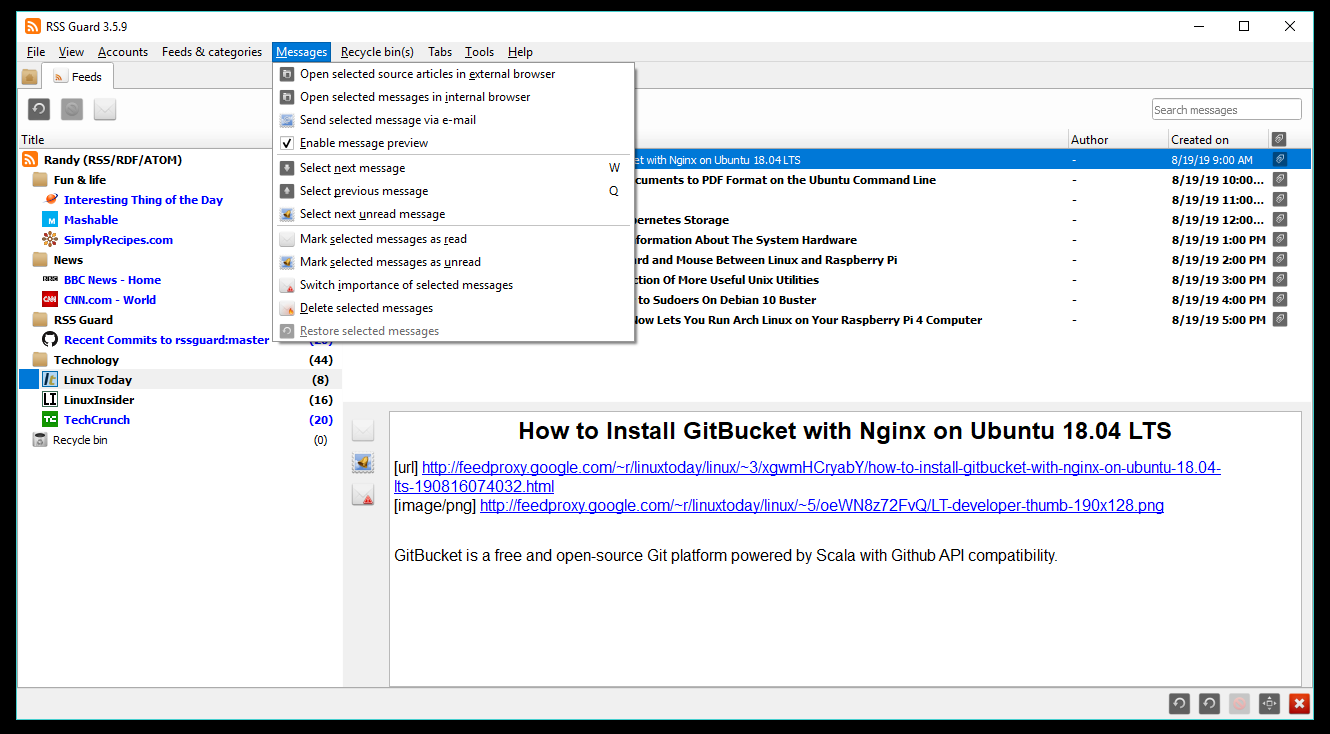
Task: Click the greyed-out stop icon in the feeds toolbar
Action: tap(72, 110)
